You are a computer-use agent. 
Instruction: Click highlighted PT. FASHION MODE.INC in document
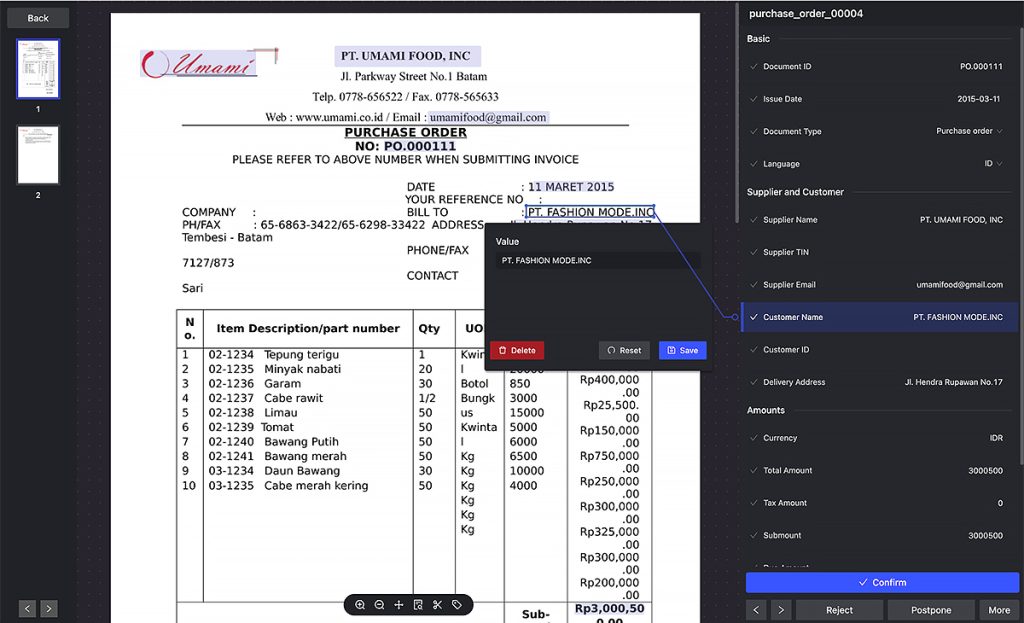(x=590, y=212)
